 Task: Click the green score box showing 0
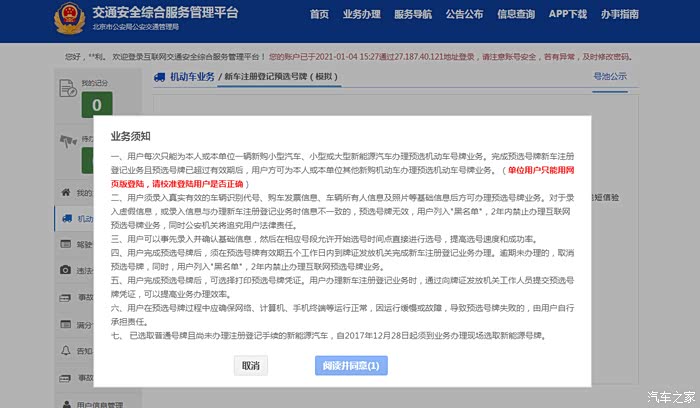(96, 104)
